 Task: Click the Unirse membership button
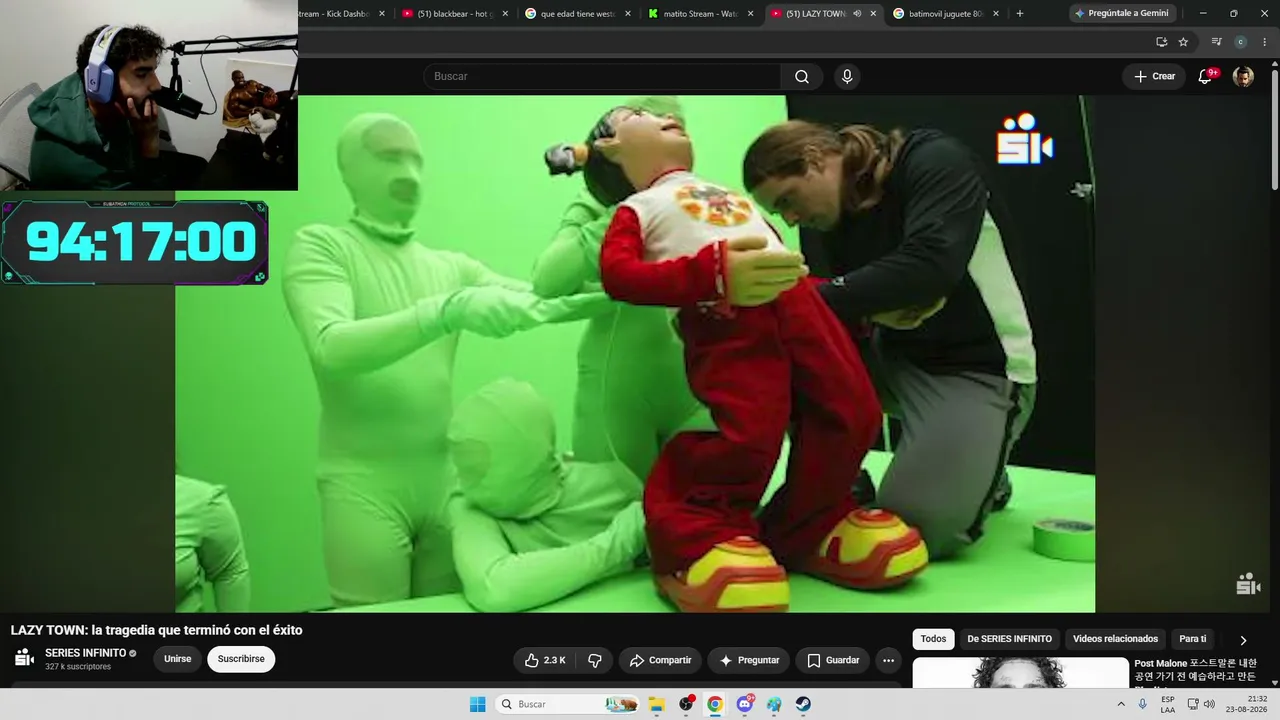tap(177, 659)
